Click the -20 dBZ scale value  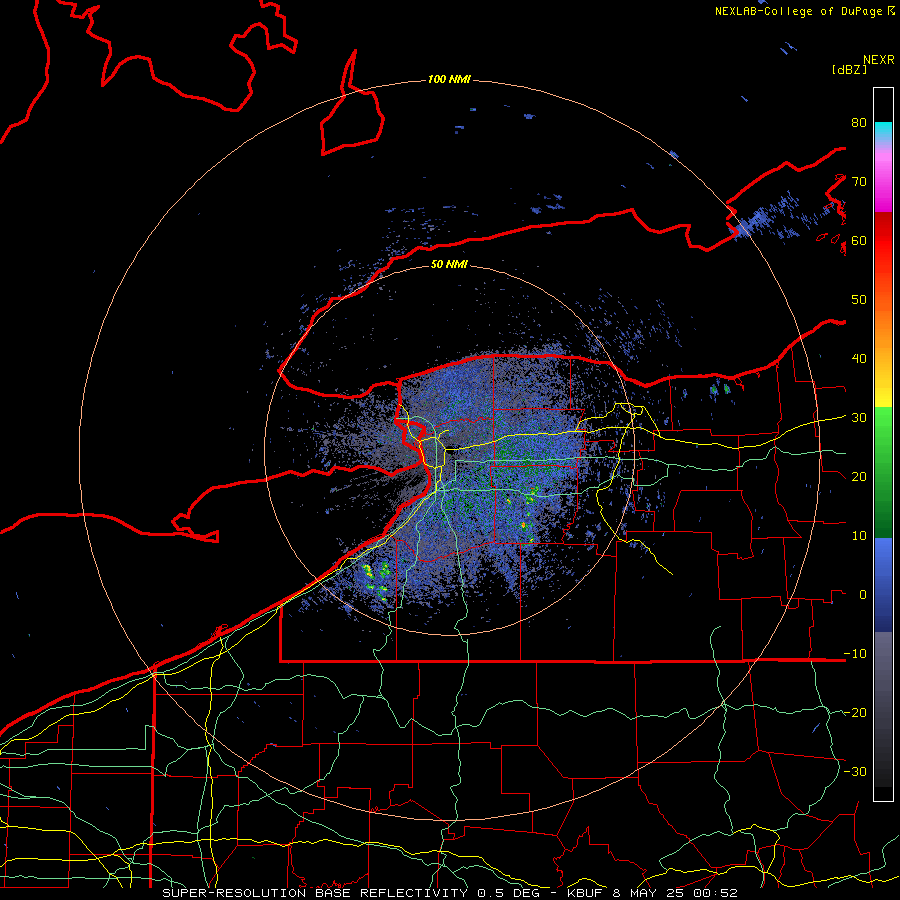[855, 712]
